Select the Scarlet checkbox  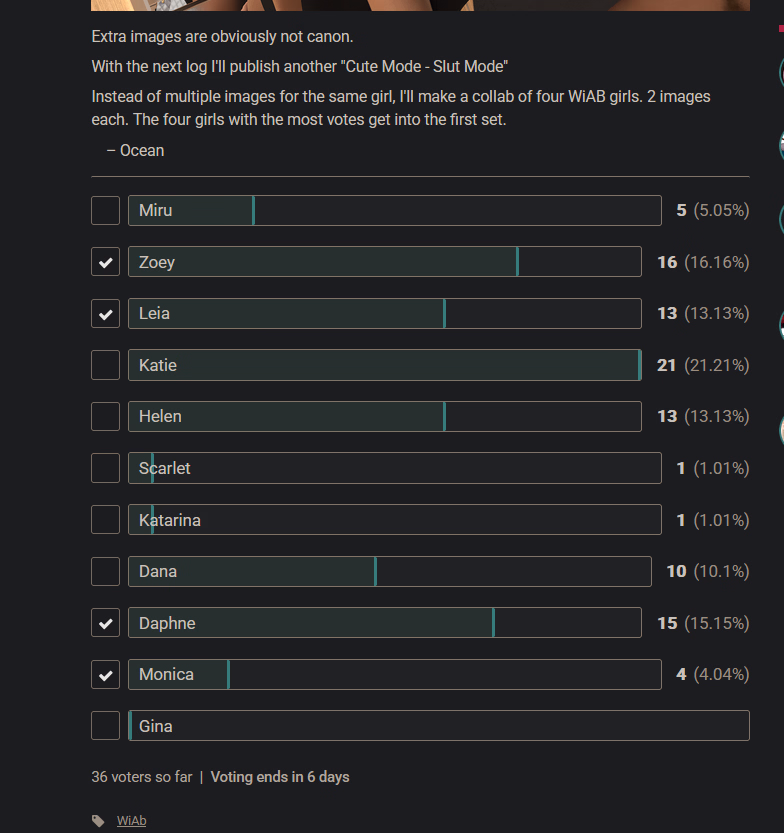[105, 468]
